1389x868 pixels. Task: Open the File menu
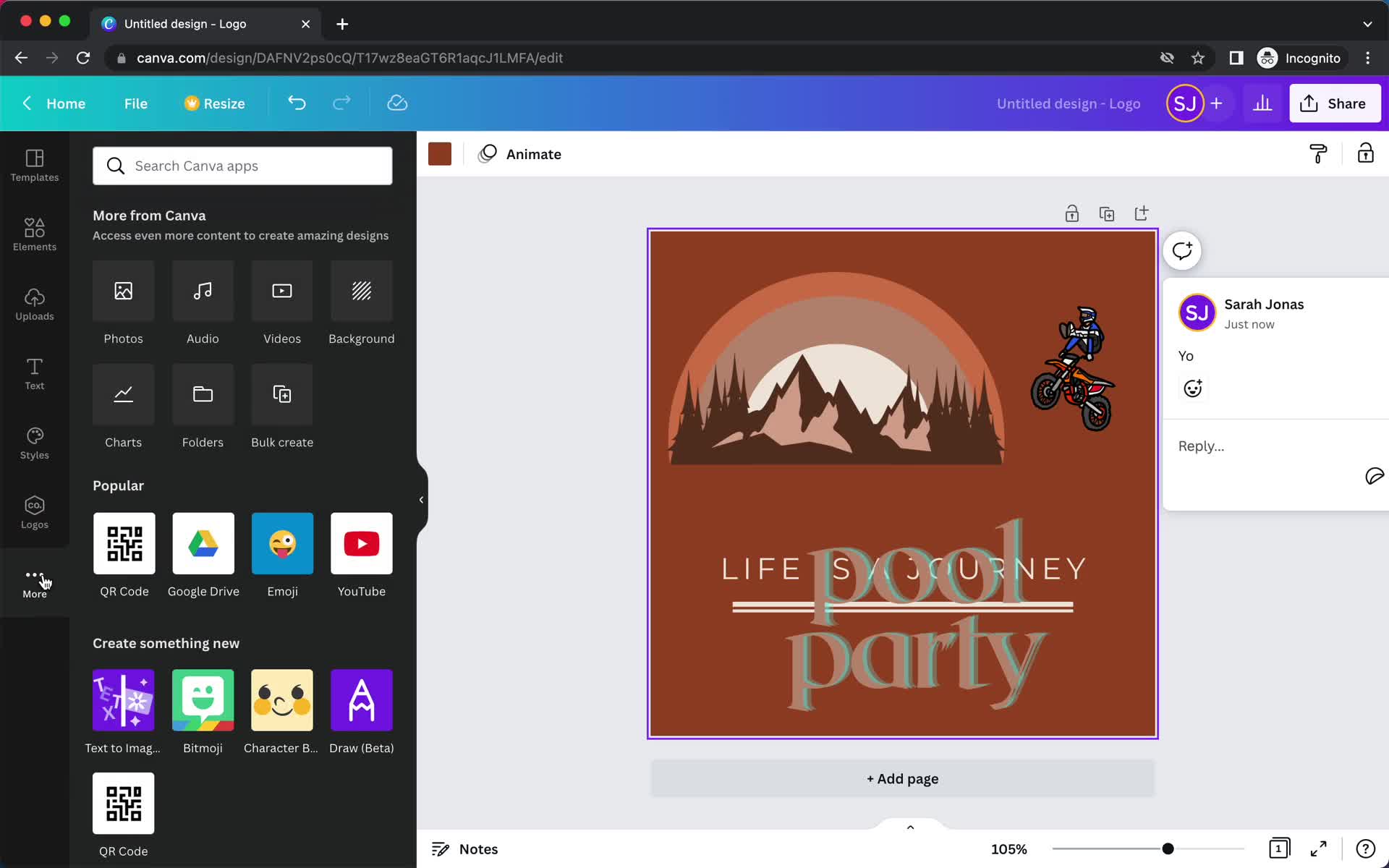136,103
